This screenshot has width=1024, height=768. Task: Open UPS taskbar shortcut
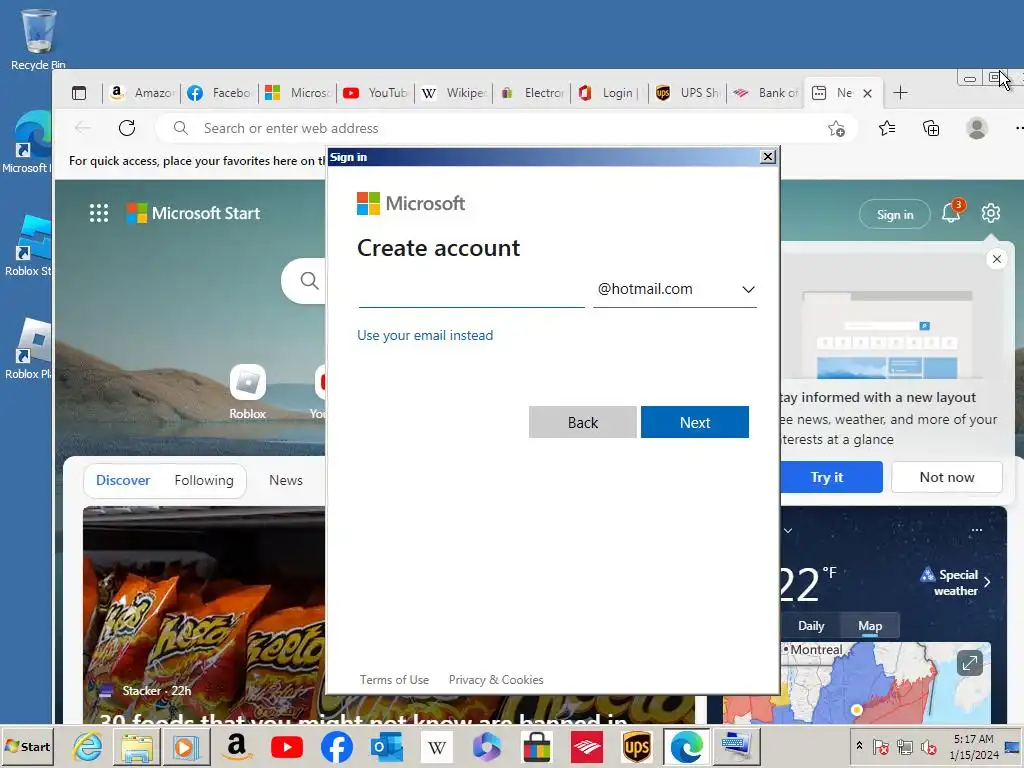pyautogui.click(x=637, y=747)
